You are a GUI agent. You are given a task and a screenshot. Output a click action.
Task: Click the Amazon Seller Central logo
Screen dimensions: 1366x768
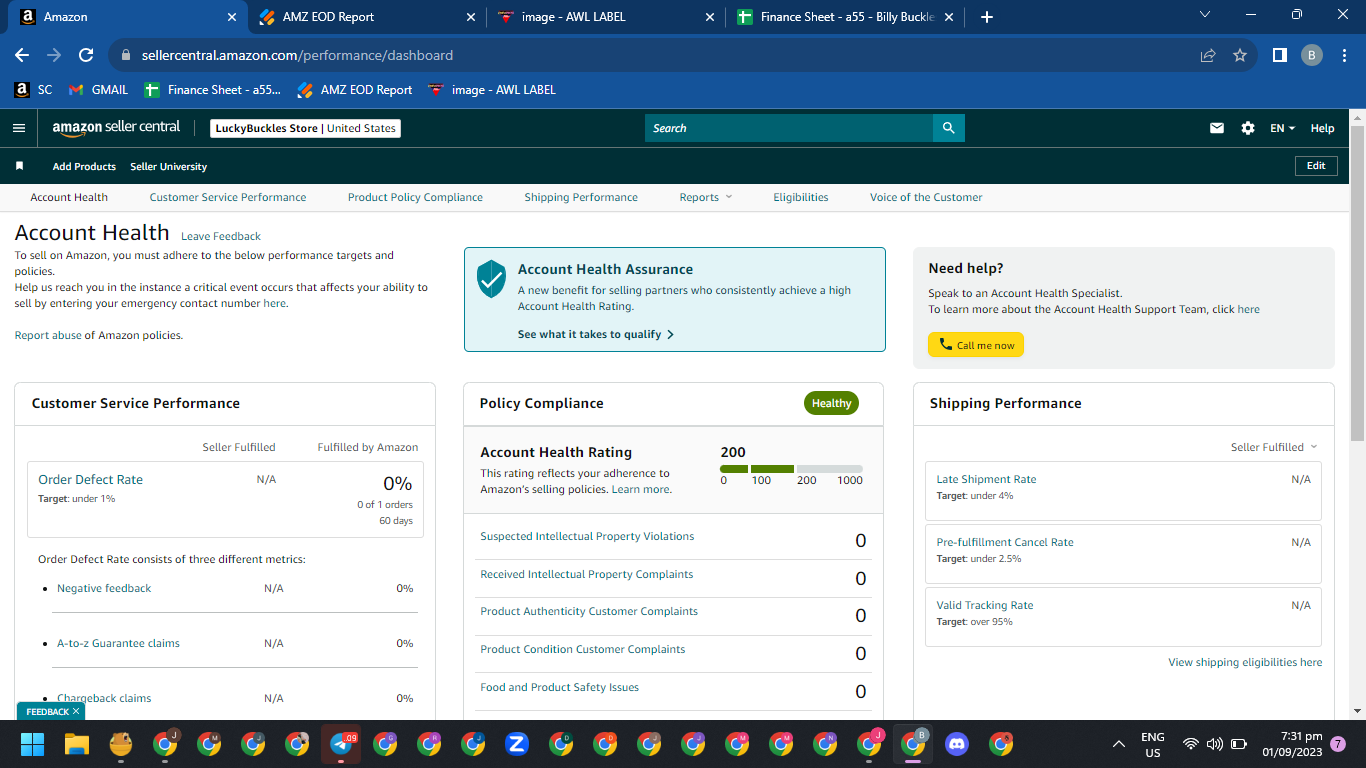[x=116, y=128]
